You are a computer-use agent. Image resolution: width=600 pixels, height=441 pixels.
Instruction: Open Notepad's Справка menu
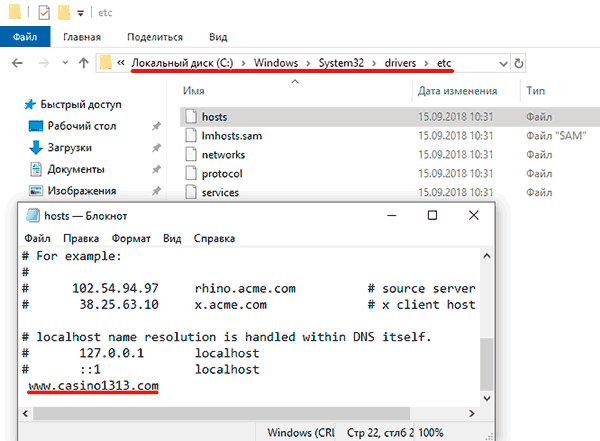point(214,238)
